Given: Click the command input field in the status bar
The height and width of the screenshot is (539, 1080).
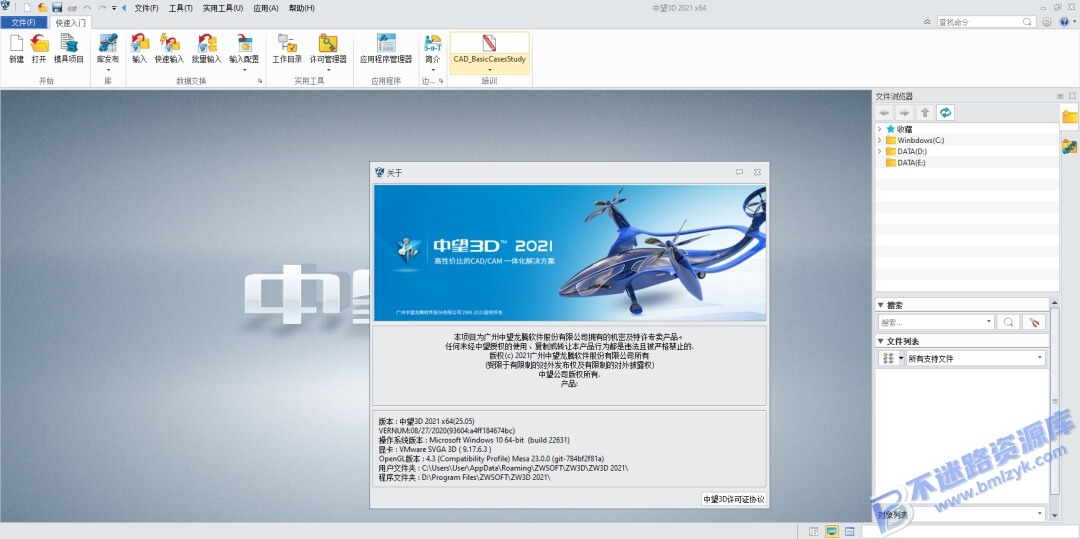Looking at the screenshot, I should 968,531.
